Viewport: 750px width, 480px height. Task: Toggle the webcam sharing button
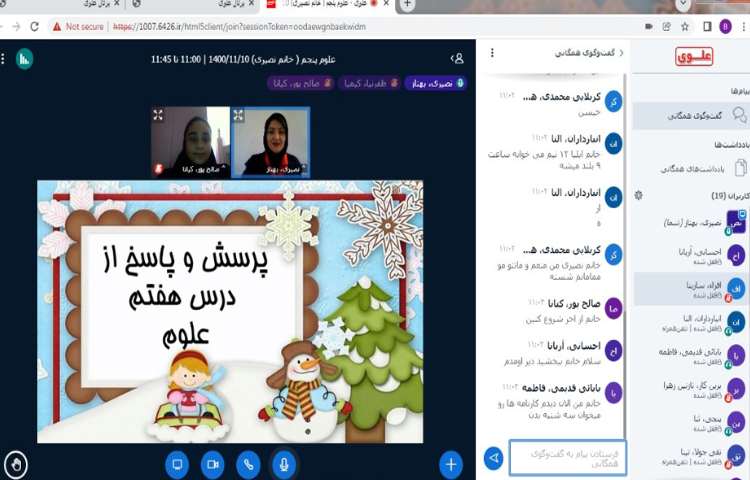click(212, 464)
